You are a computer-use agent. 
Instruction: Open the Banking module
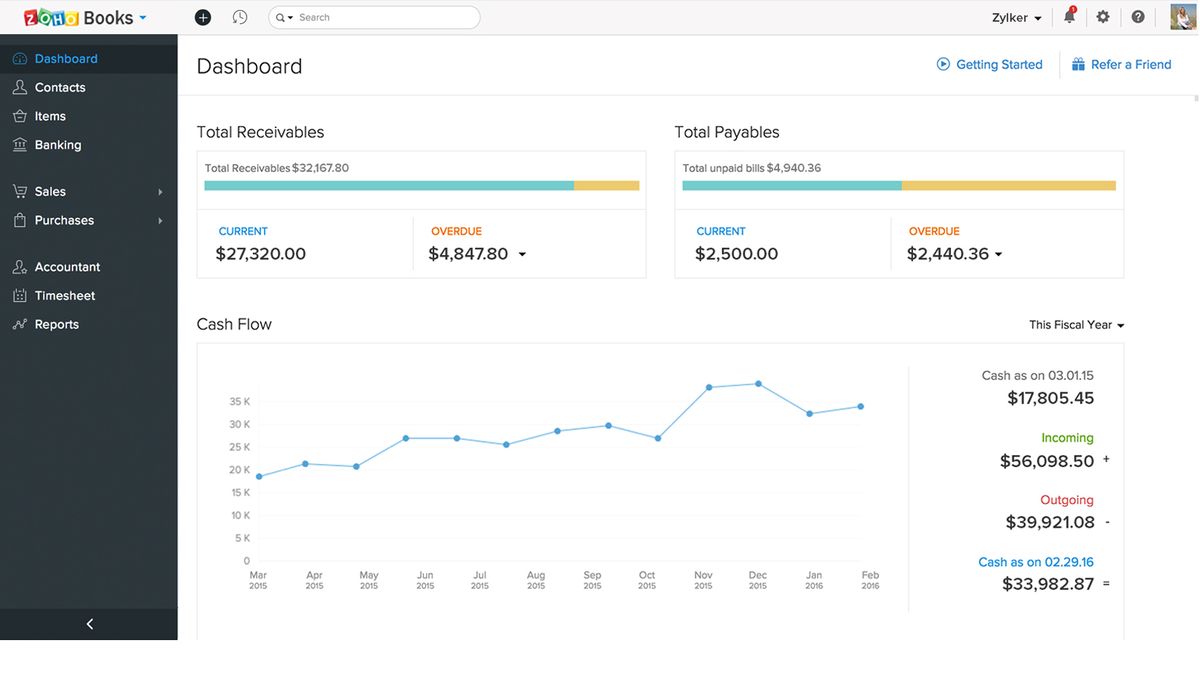click(58, 144)
